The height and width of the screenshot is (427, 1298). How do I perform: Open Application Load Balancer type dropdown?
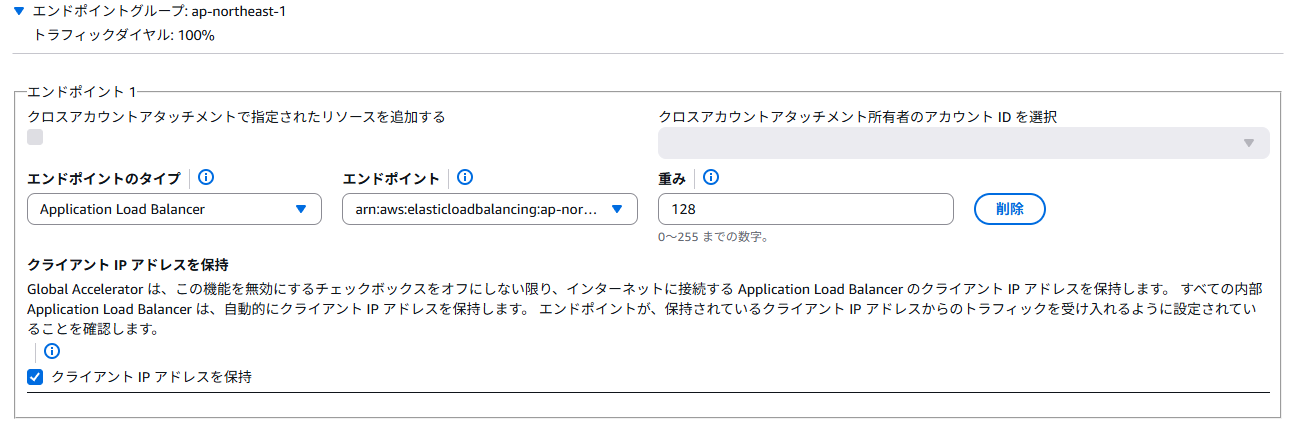[174, 209]
